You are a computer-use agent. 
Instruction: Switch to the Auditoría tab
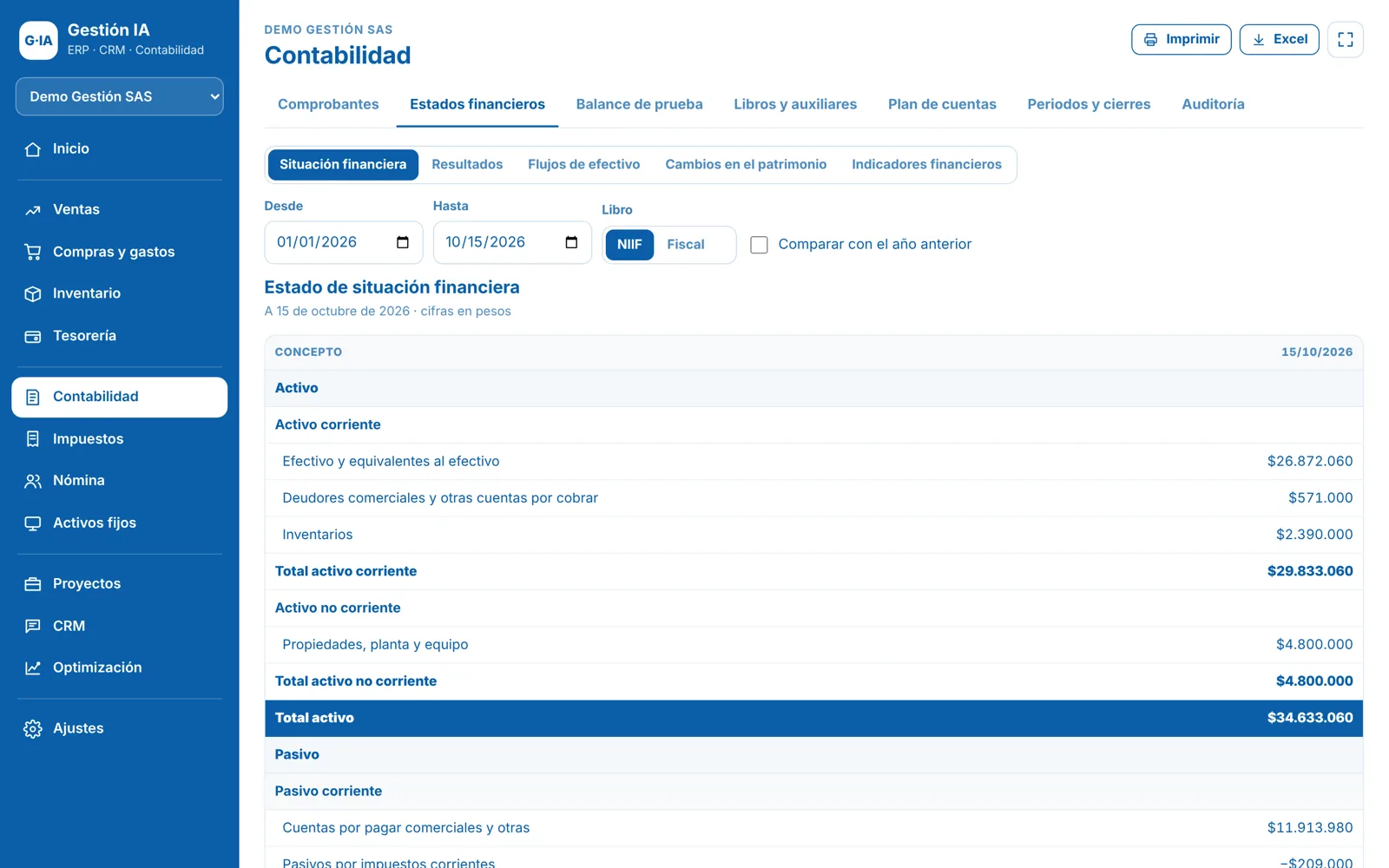[x=1213, y=104]
